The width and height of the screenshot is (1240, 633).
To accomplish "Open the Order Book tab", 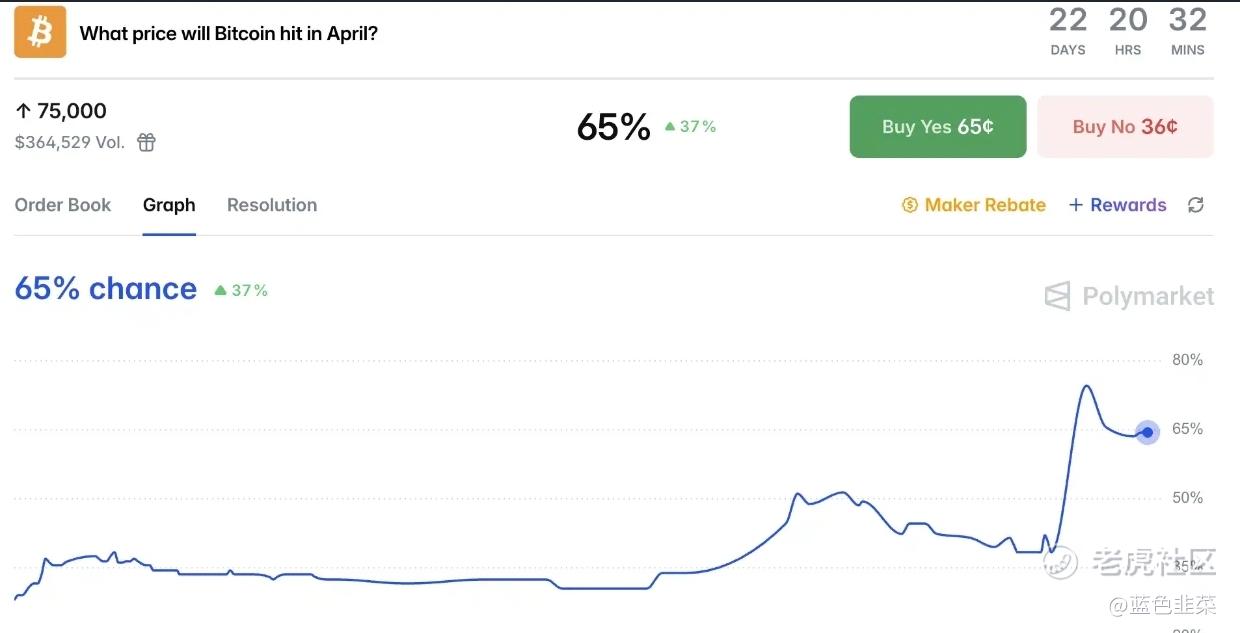I will pos(63,205).
